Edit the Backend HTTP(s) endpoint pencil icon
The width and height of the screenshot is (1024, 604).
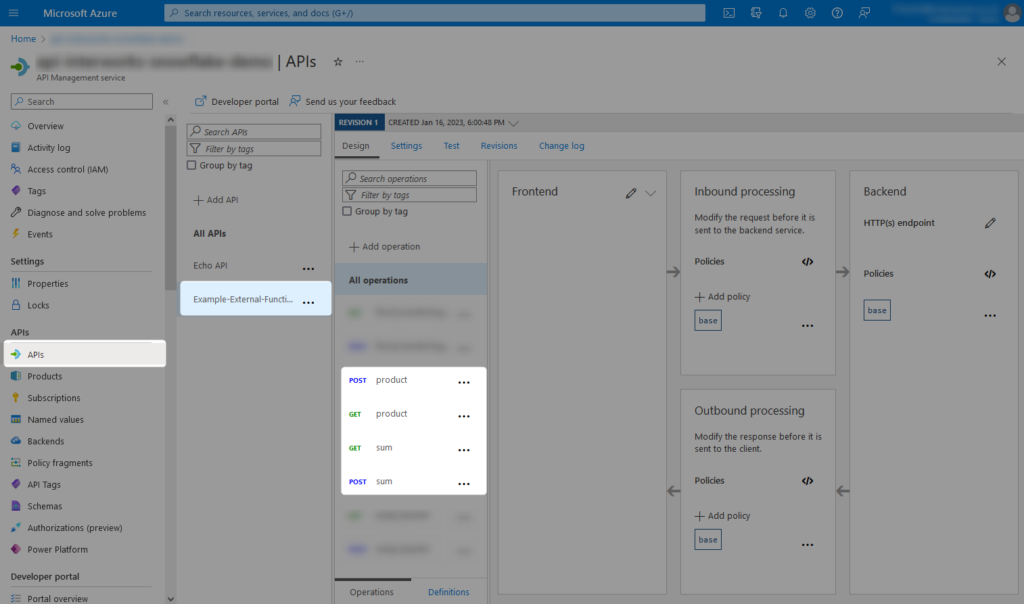click(990, 223)
